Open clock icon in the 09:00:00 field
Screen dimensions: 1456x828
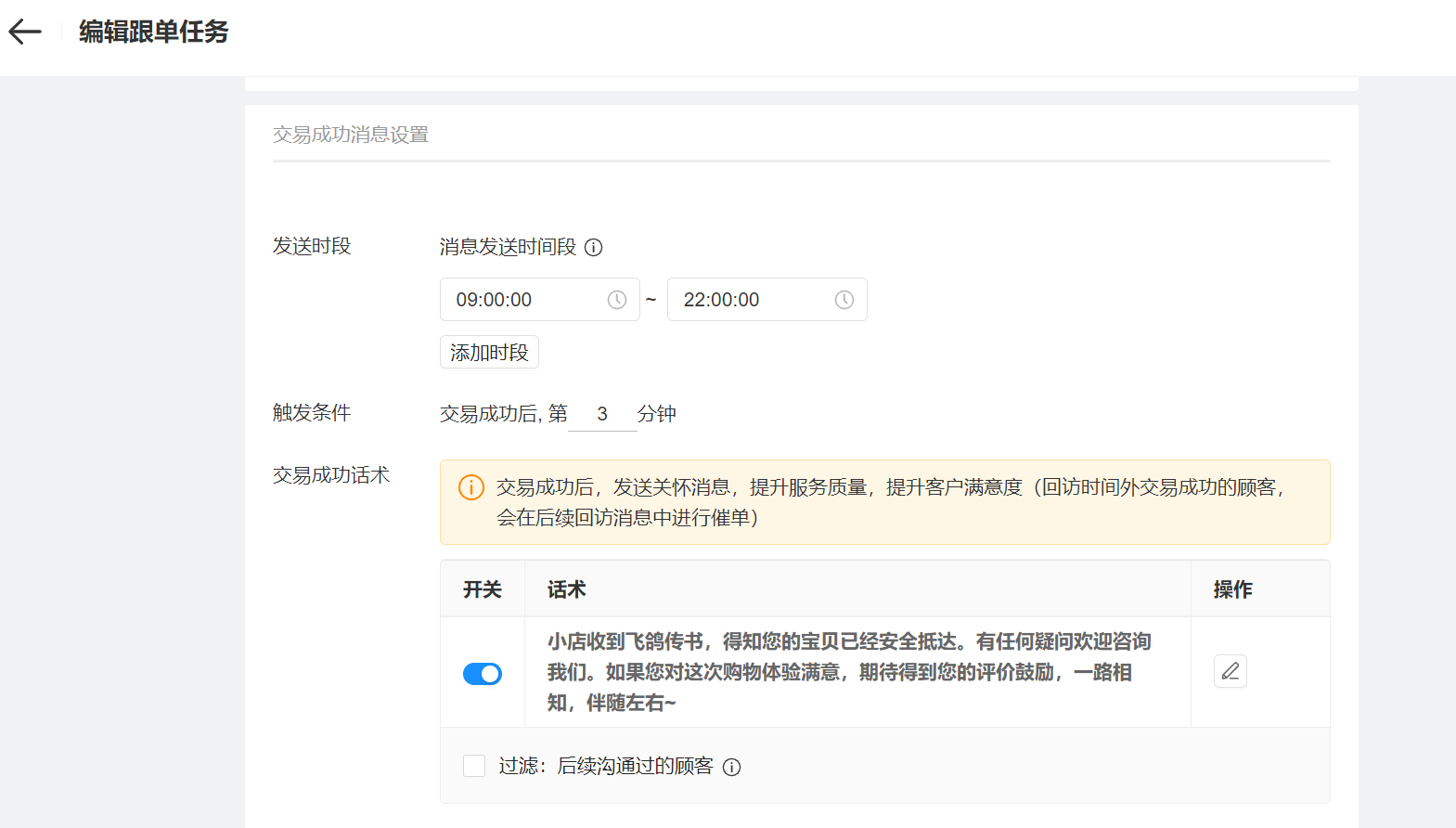coord(616,300)
